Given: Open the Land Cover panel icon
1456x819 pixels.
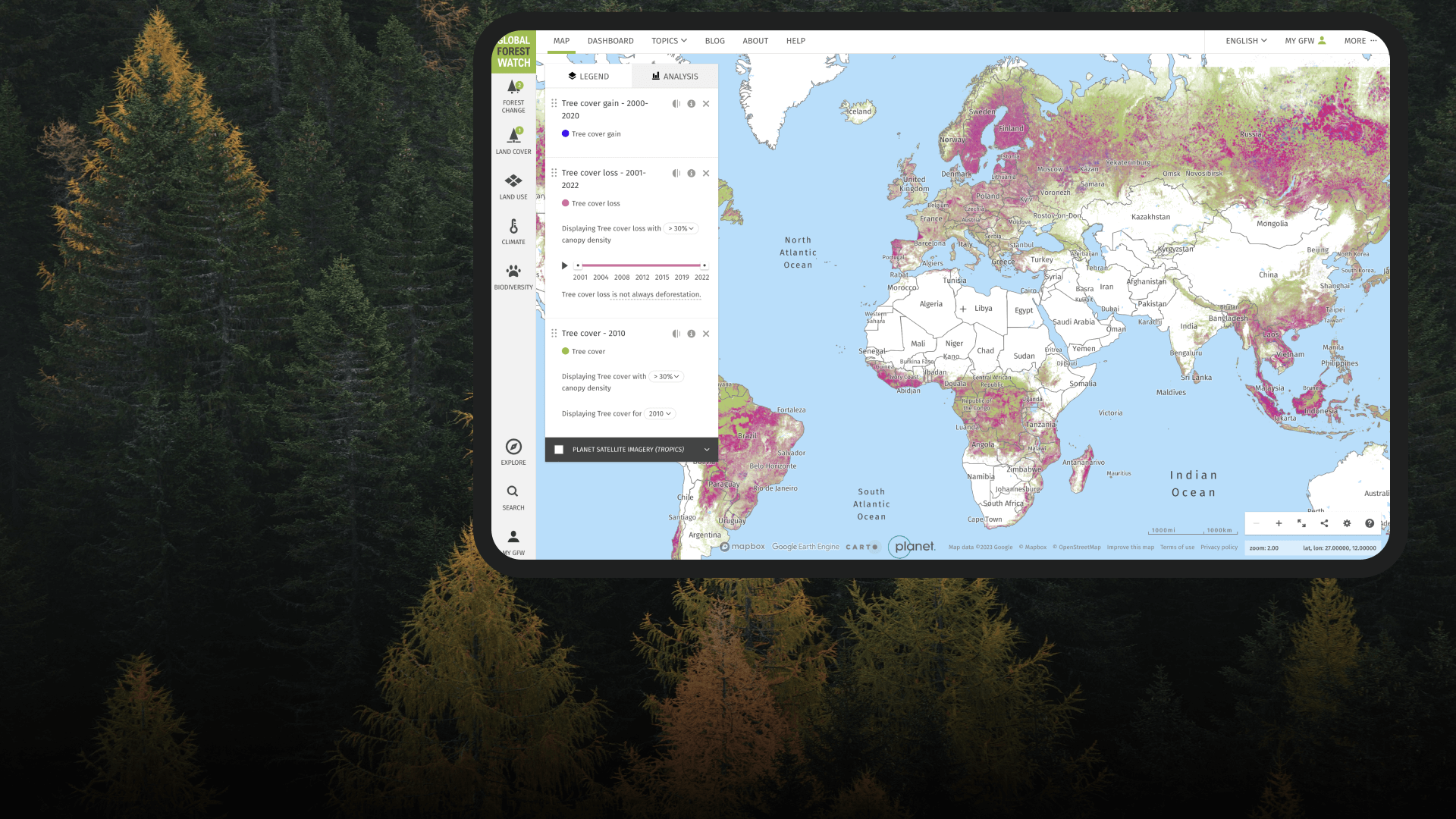Looking at the screenshot, I should (x=513, y=136).
